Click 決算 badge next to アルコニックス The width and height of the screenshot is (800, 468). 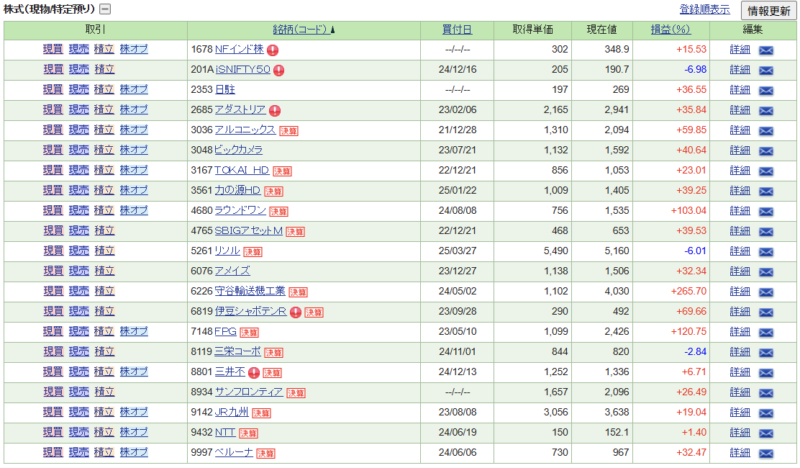(288, 131)
